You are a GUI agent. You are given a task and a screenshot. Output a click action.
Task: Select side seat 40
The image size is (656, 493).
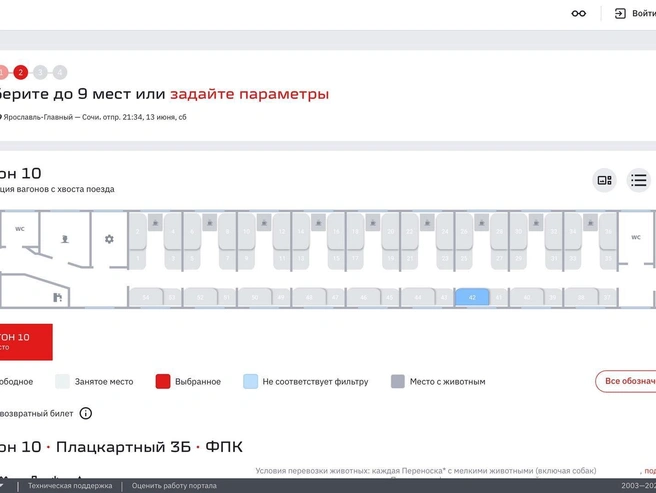(x=526, y=297)
